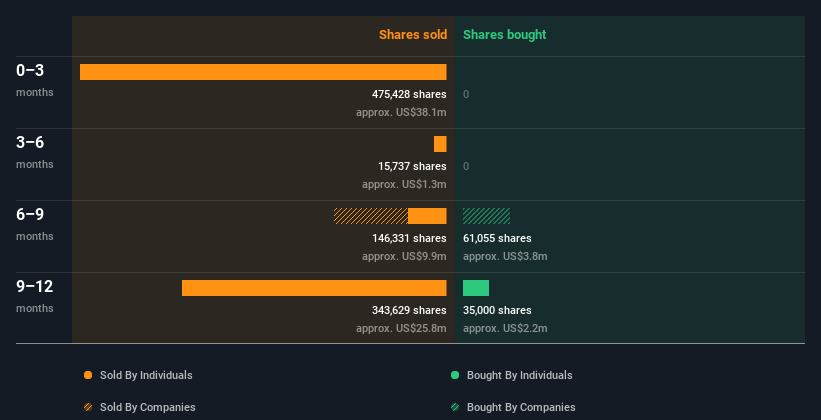Toggle the Sold By Companies legend label
Viewport: 821px width, 420px height.
[x=148, y=407]
